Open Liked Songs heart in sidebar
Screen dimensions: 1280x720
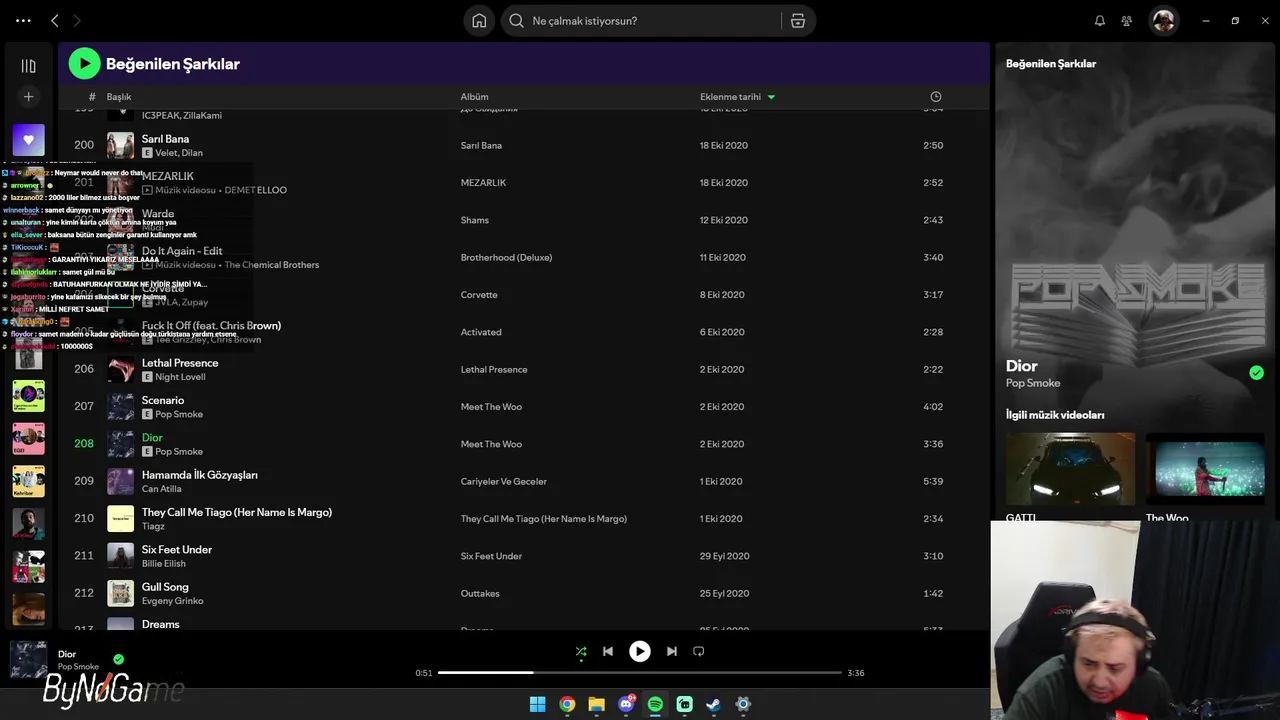tap(28, 140)
